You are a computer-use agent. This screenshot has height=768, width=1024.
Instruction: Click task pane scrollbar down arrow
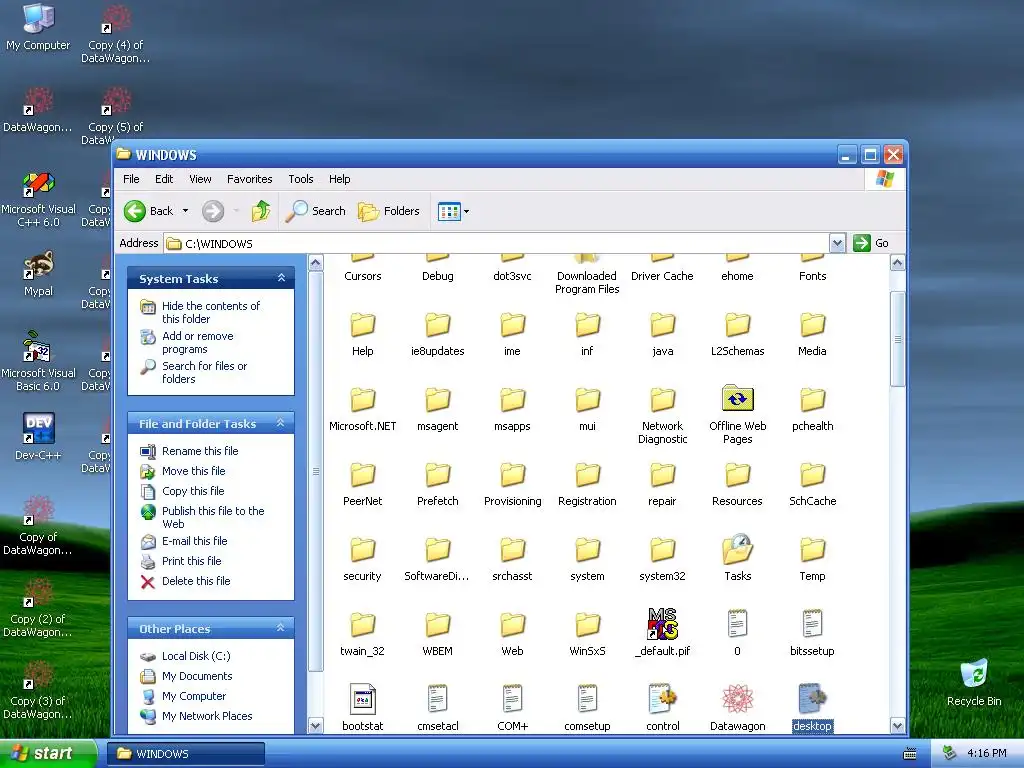(x=315, y=726)
